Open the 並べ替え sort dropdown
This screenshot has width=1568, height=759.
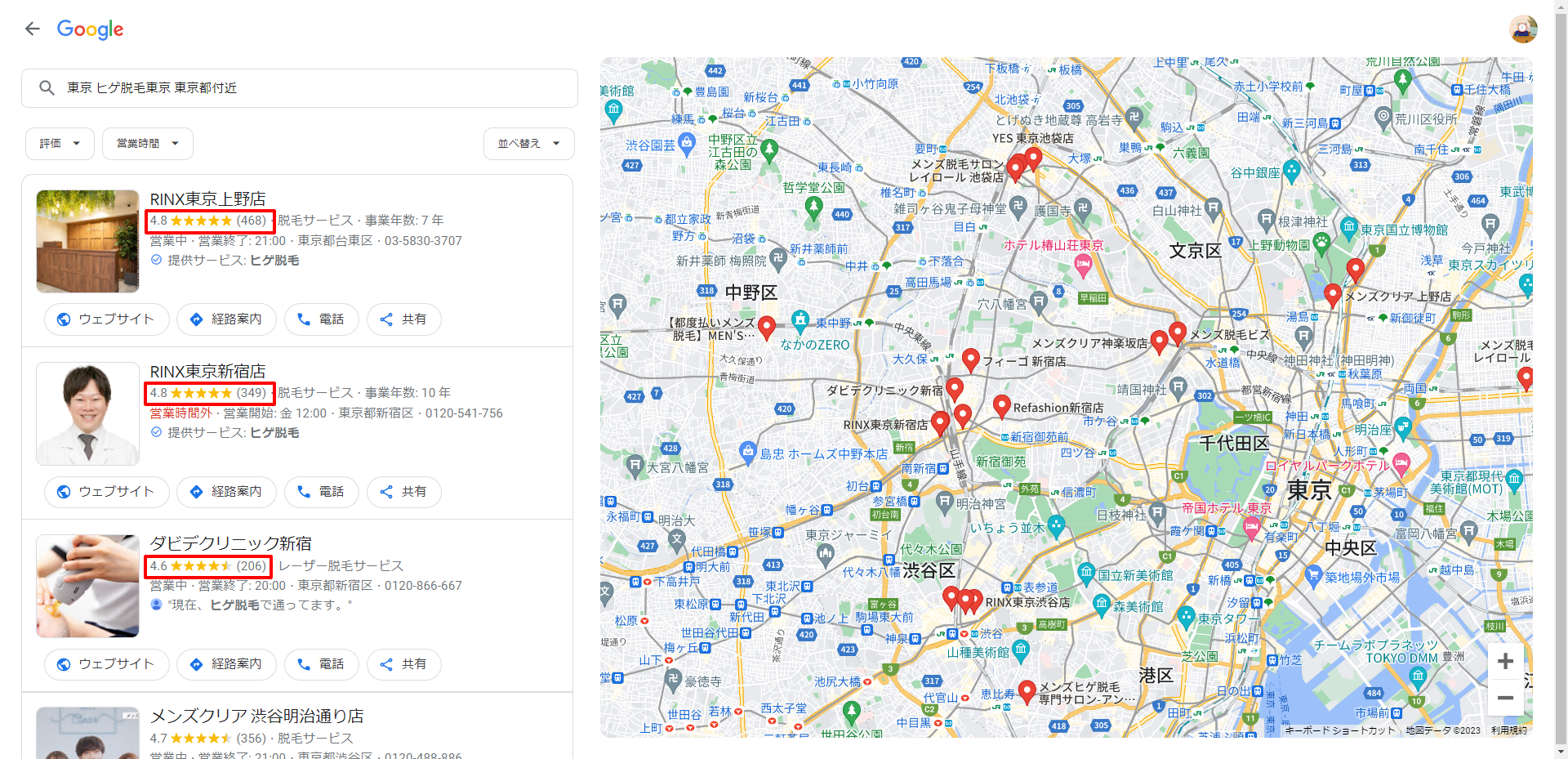click(529, 144)
